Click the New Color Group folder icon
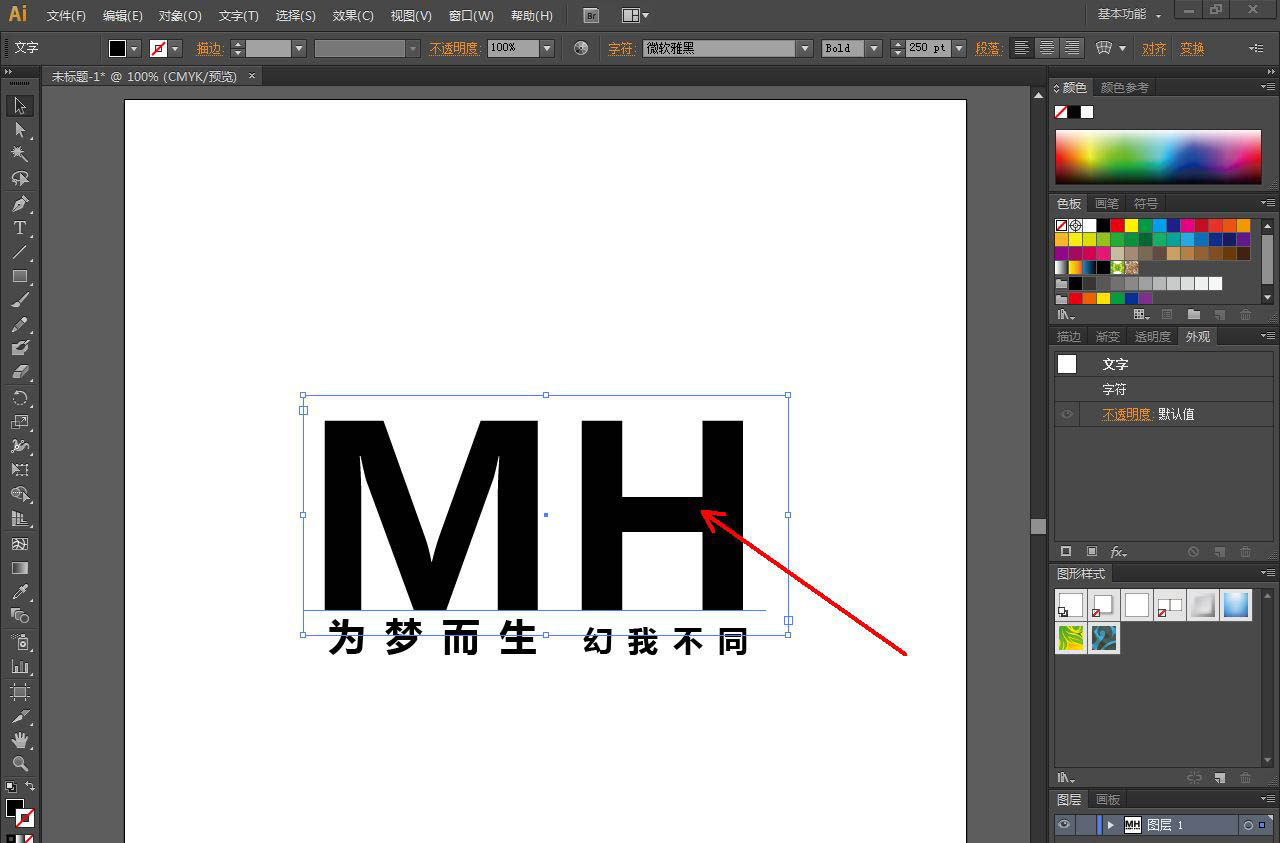Viewport: 1280px width, 843px height. pyautogui.click(x=1193, y=314)
